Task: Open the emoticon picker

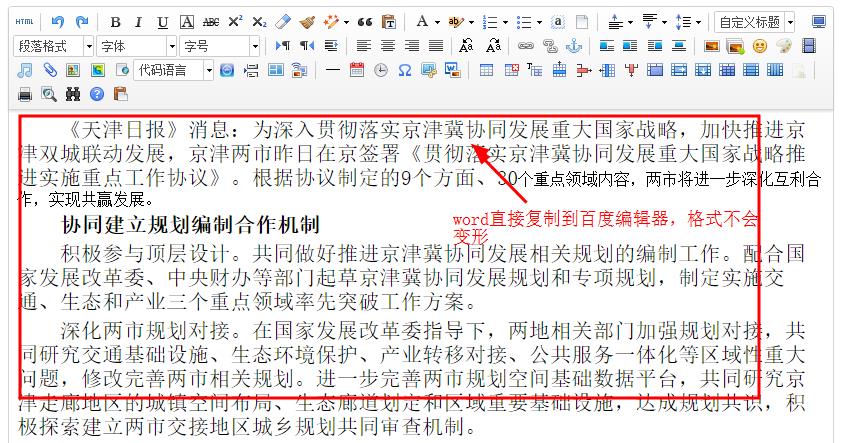Action: (759, 46)
